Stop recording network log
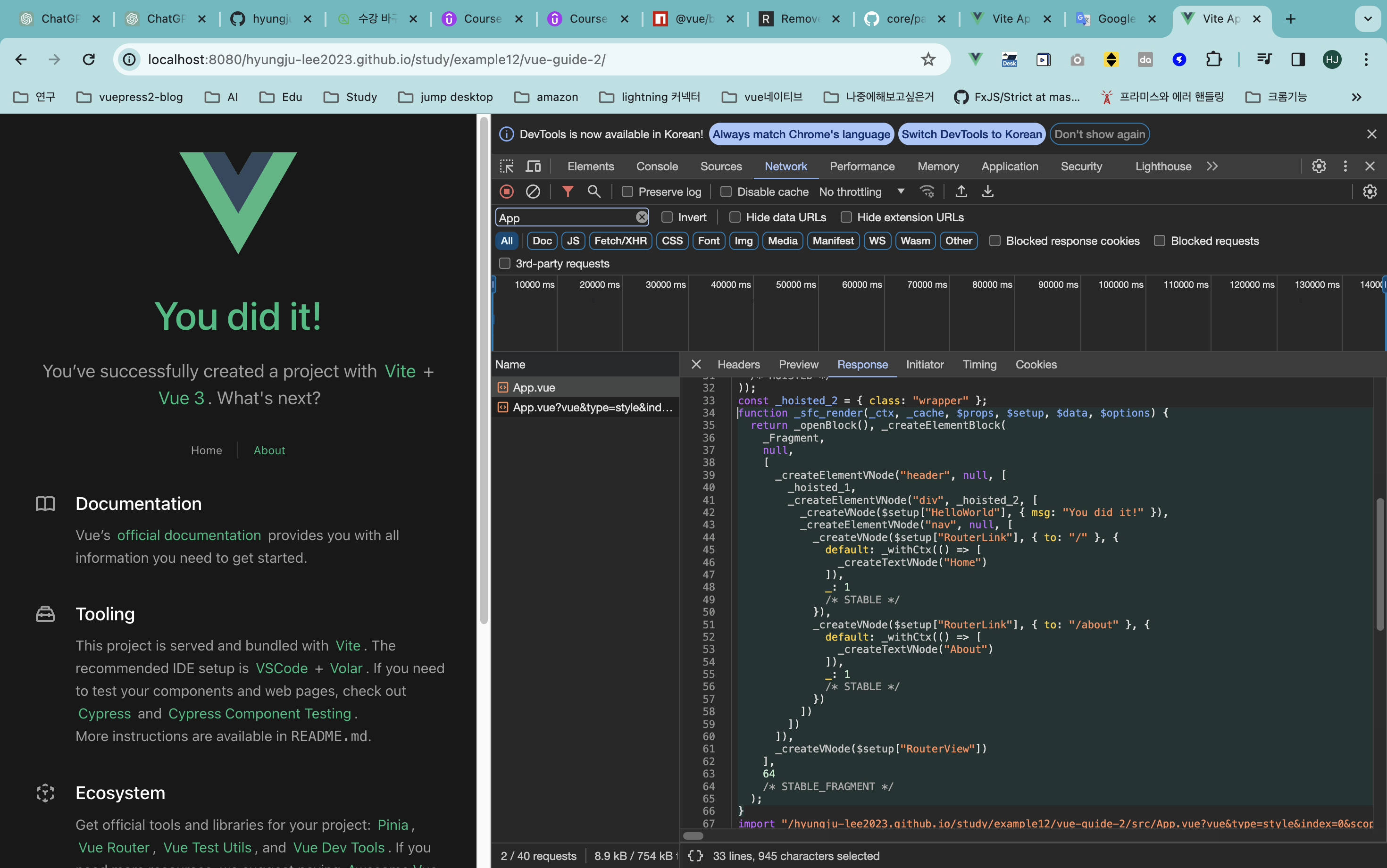 pyautogui.click(x=506, y=192)
